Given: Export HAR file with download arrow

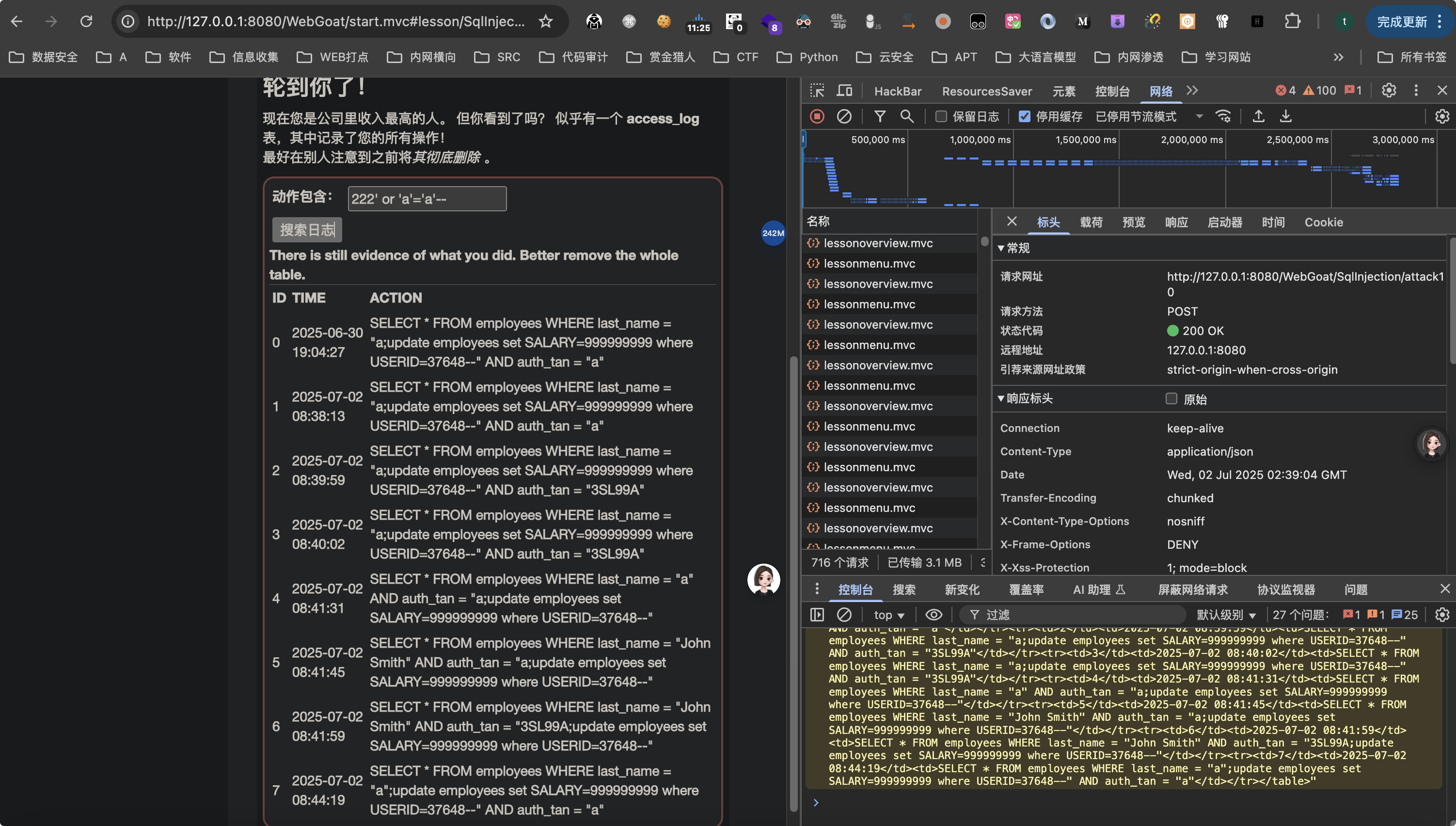Looking at the screenshot, I should point(1286,116).
